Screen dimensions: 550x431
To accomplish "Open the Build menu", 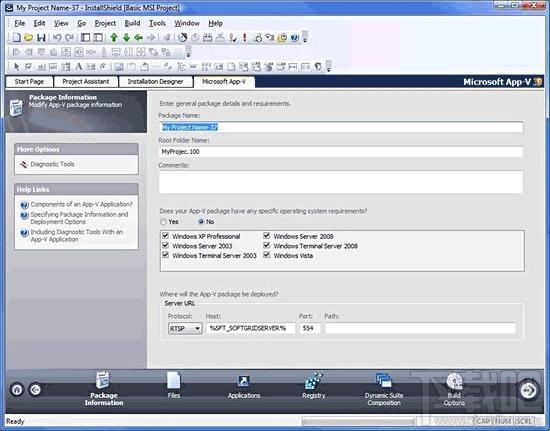I will (x=132, y=23).
